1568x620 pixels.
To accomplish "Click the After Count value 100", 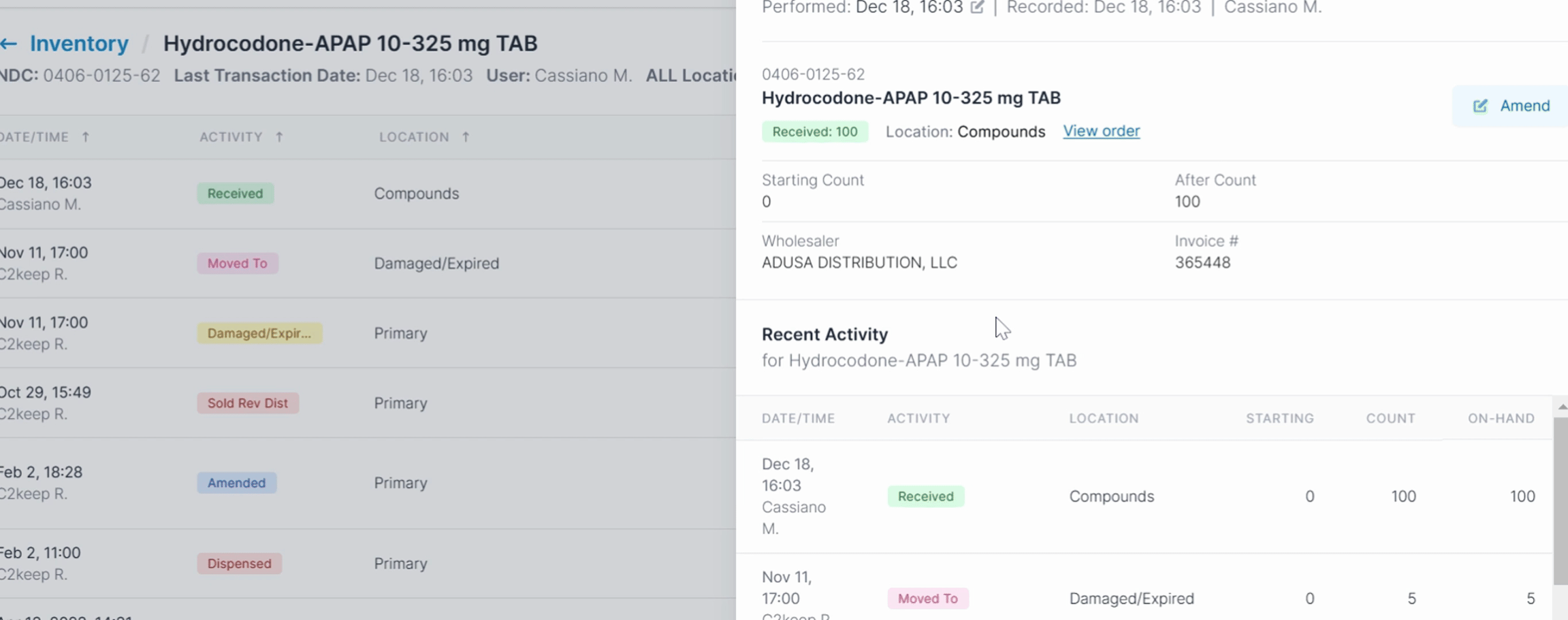I will click(x=1187, y=202).
